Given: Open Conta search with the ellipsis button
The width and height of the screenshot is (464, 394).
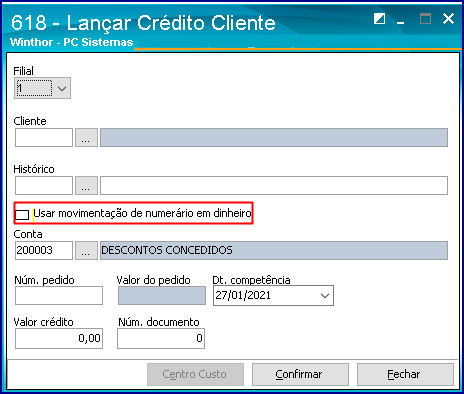Looking at the screenshot, I should pyautogui.click(x=86, y=251).
